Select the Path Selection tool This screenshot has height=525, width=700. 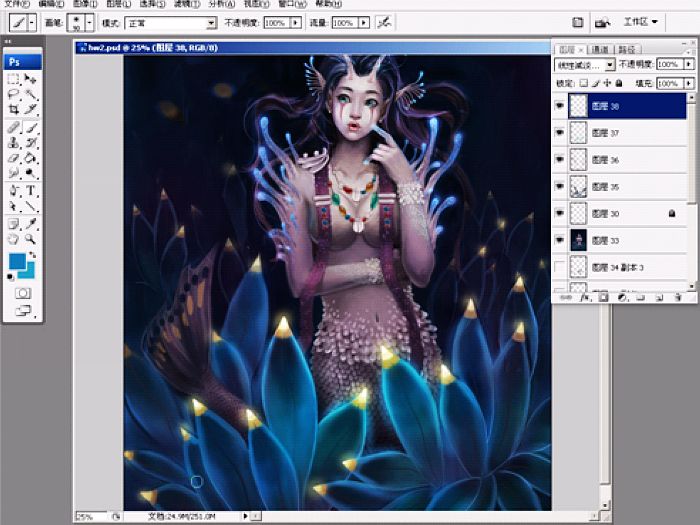tap(13, 206)
